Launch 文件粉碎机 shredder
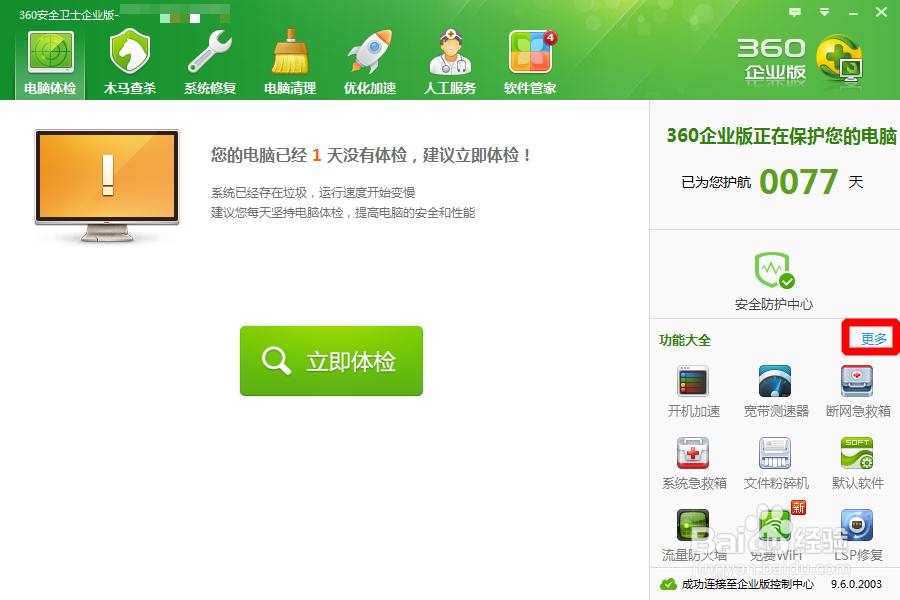The width and height of the screenshot is (900, 600). point(776,463)
